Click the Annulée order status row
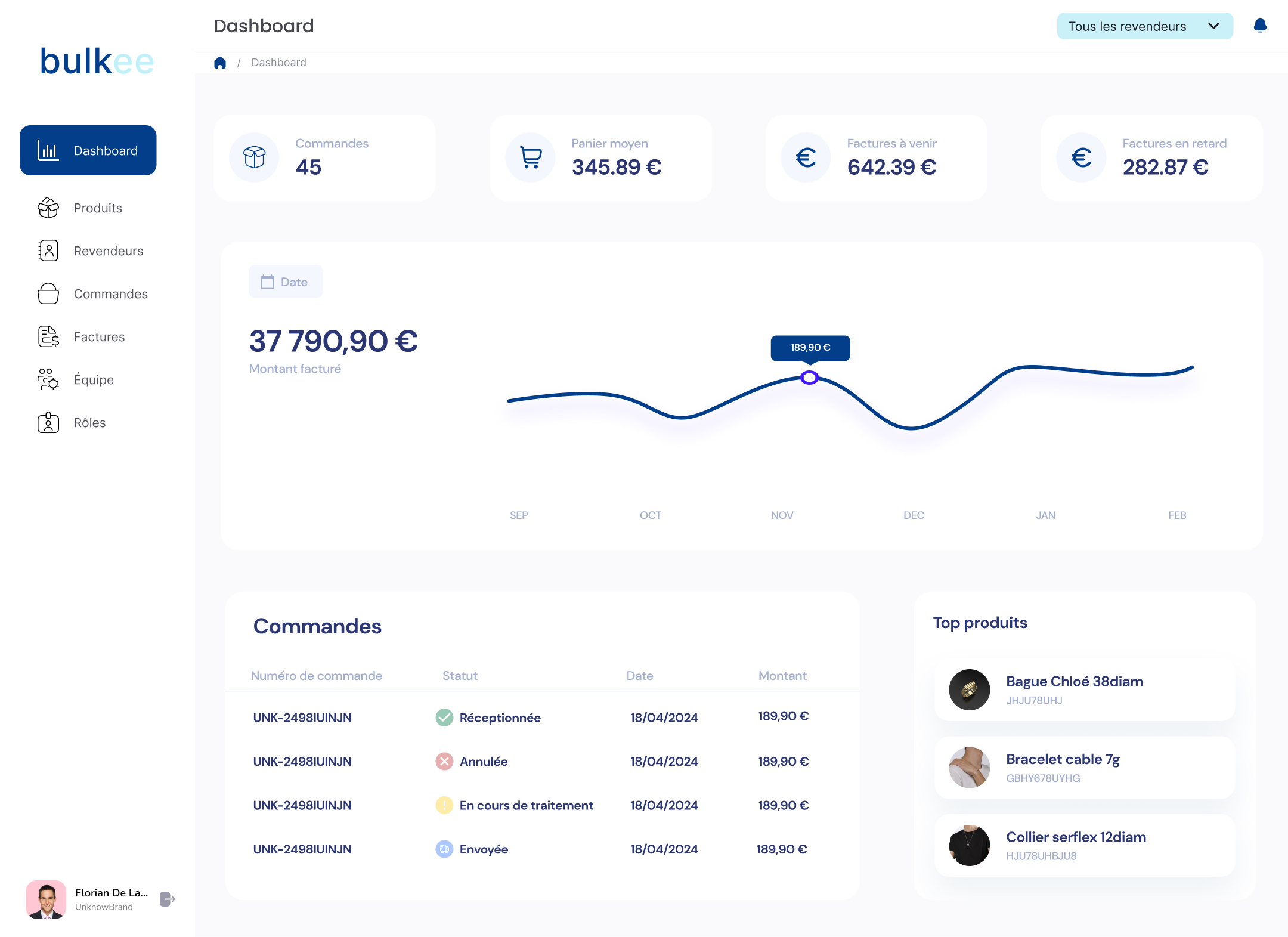This screenshot has width=1288, height=937. pyautogui.click(x=483, y=762)
